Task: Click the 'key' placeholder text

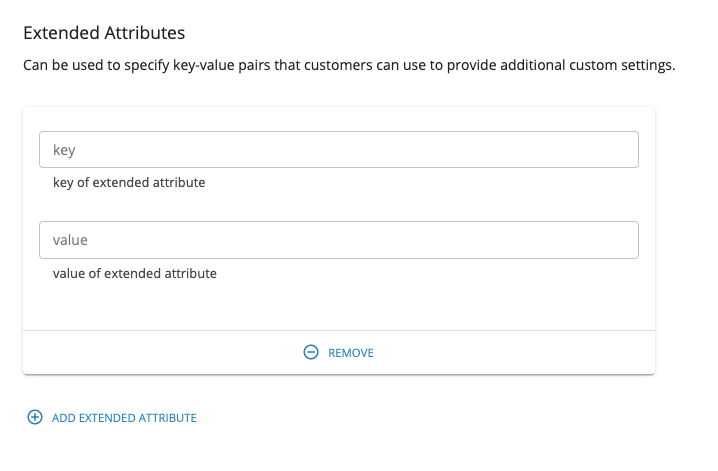Action: pyautogui.click(x=64, y=150)
